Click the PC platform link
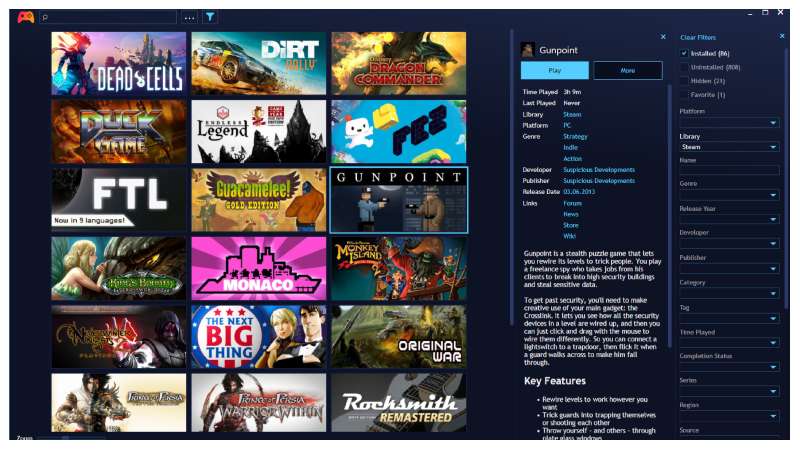Viewport: 800px width, 450px height. pos(567,125)
